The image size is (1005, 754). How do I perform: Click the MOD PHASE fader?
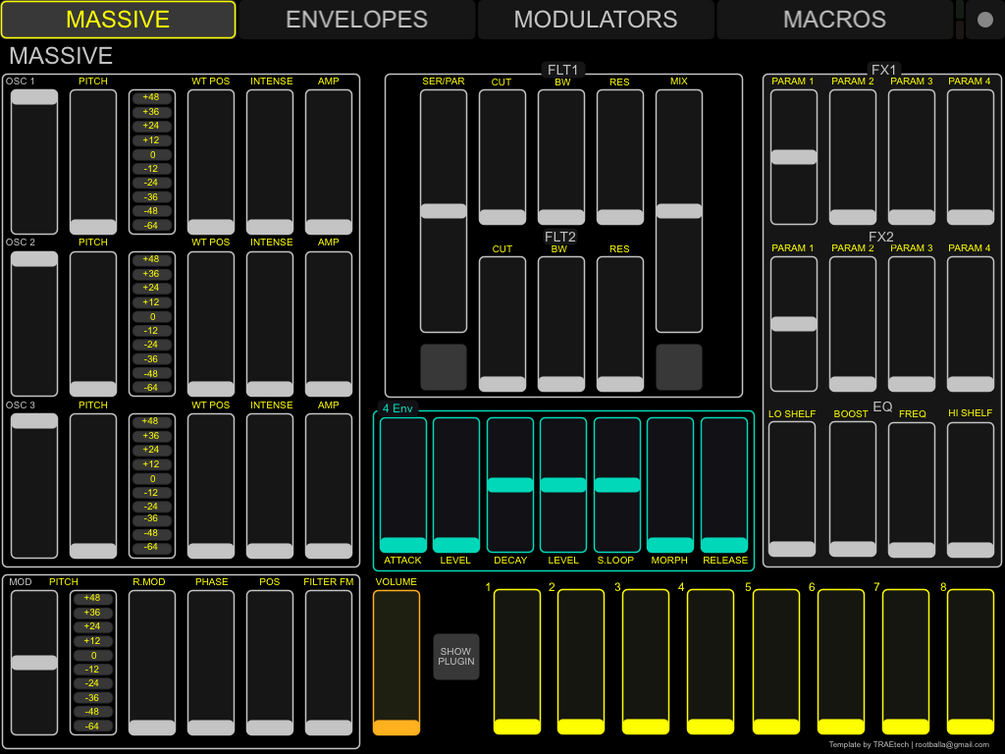pyautogui.click(x=211, y=662)
